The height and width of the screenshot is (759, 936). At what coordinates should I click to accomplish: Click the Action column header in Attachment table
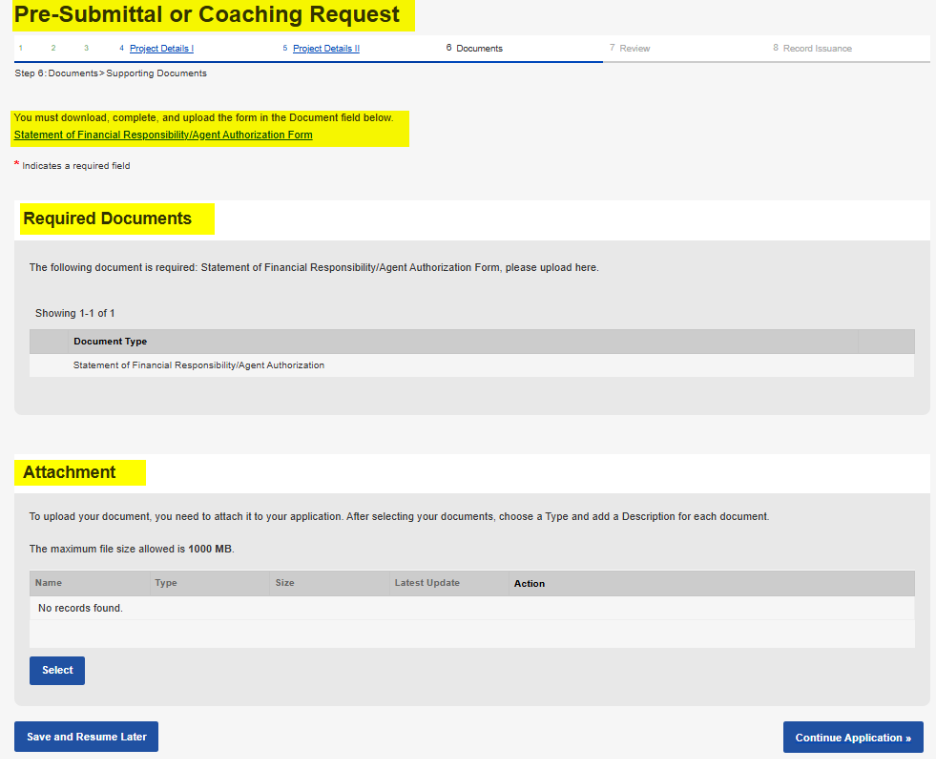(x=529, y=582)
